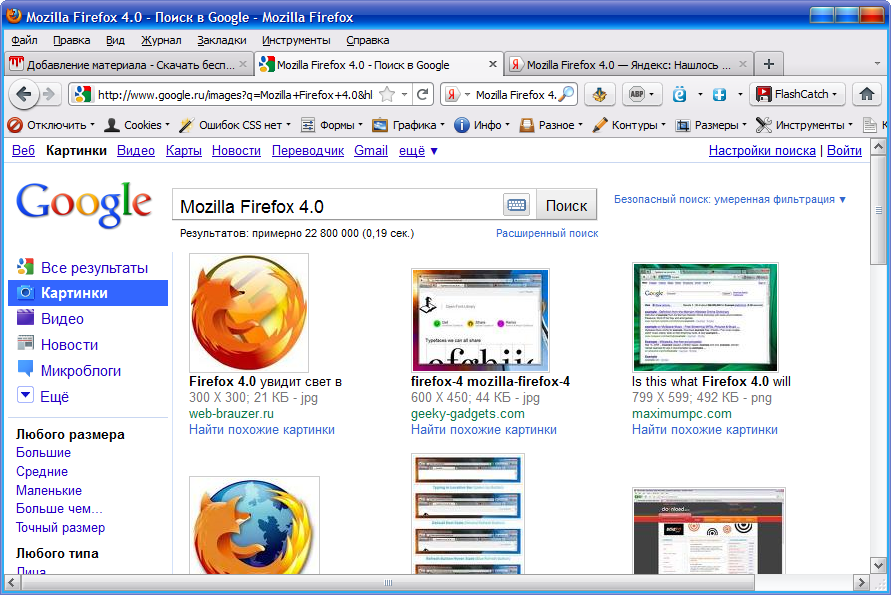Filter images by Средние size
This screenshot has width=891, height=595.
pos(41,472)
